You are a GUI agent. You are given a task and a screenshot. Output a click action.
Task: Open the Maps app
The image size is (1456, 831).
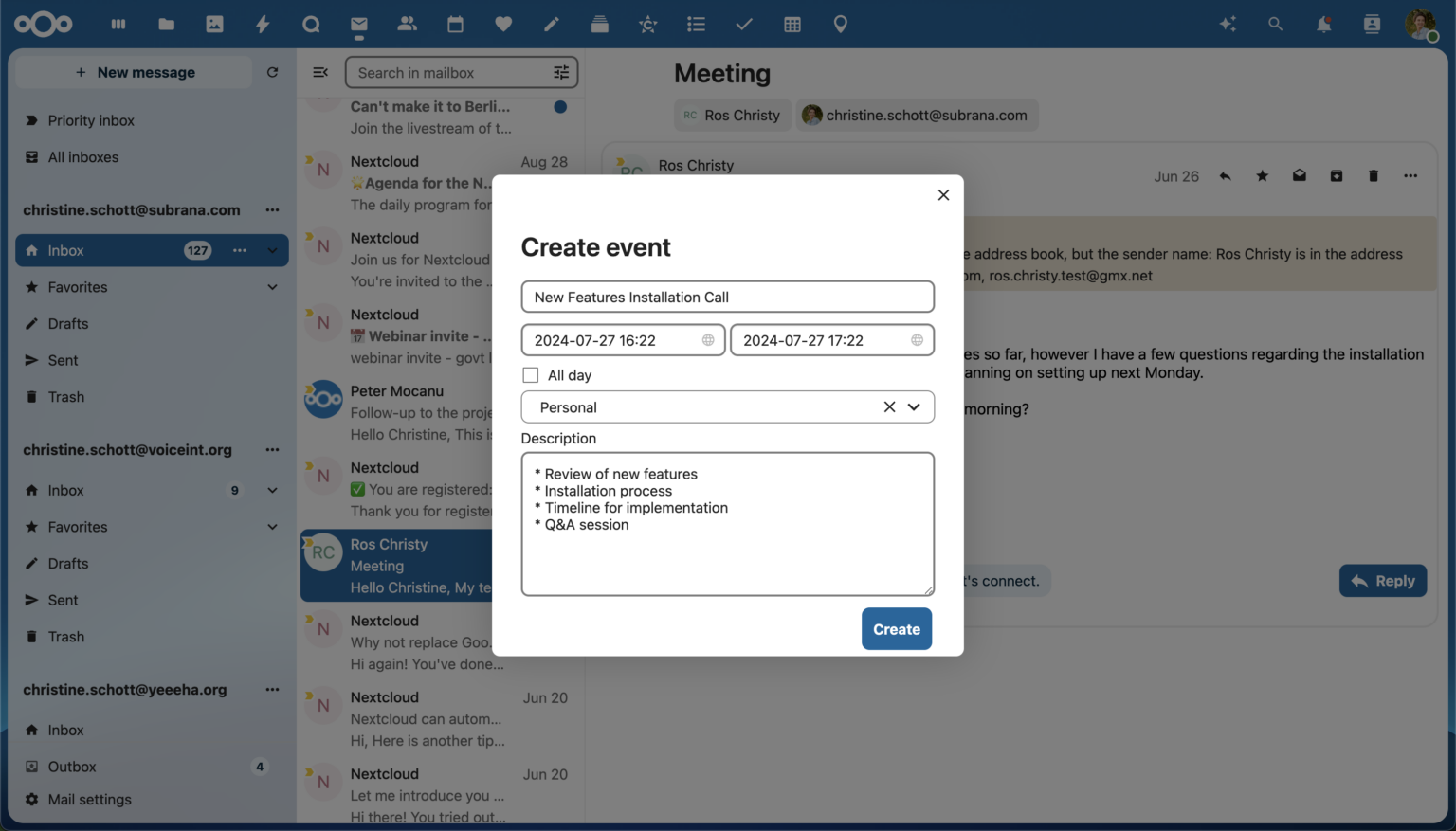click(x=840, y=24)
